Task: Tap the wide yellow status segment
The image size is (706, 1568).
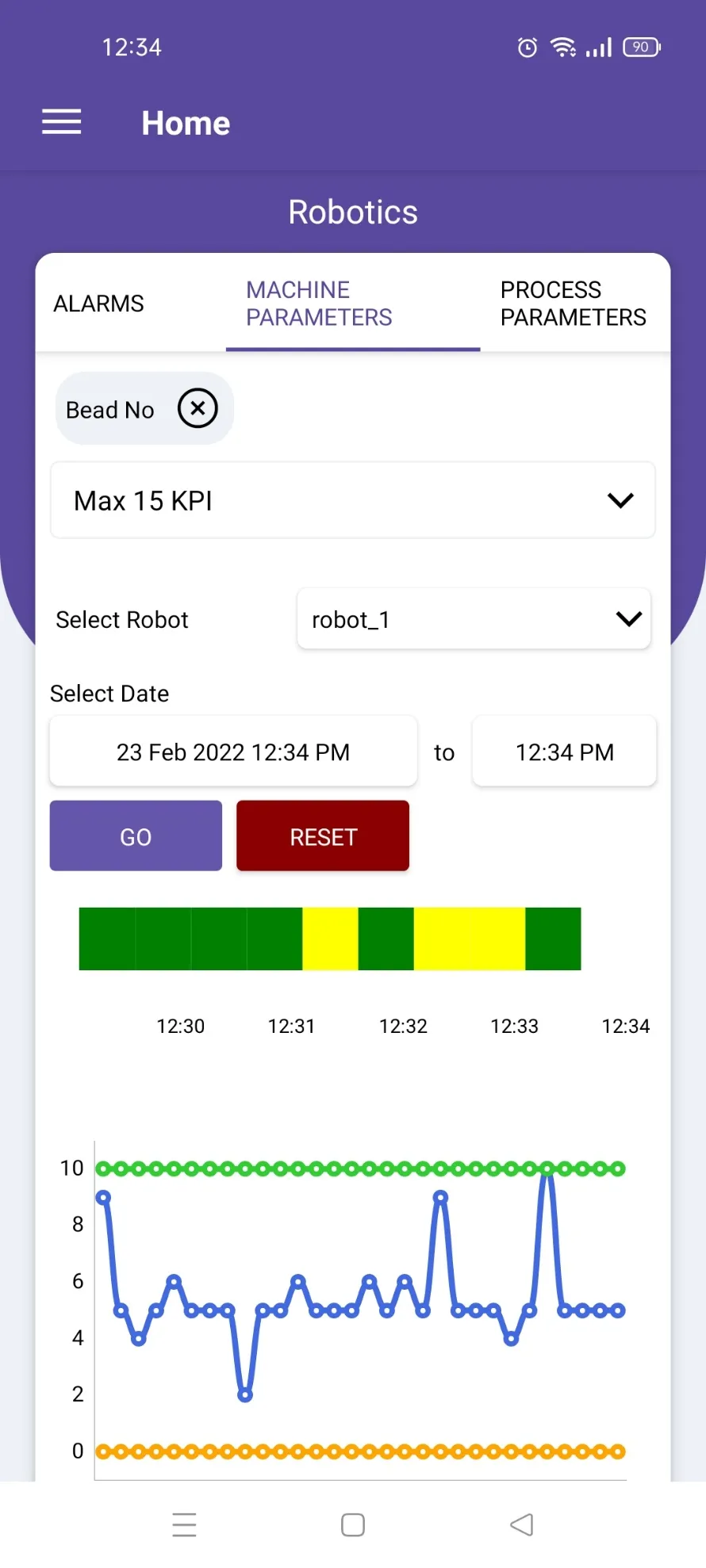Action: [470, 939]
